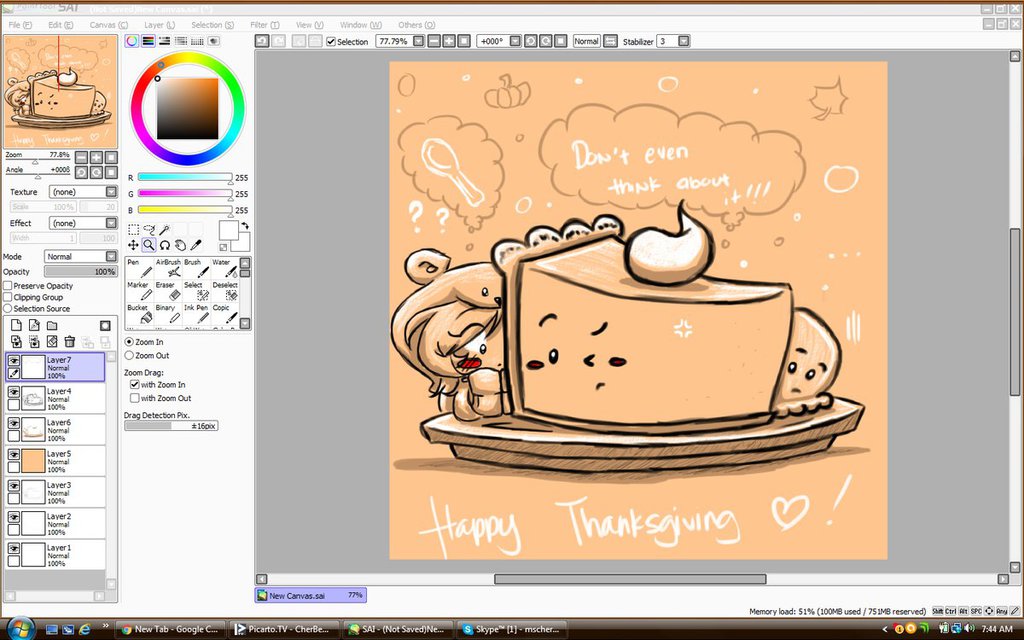Activate the Eyedropper color picker tool

coord(196,245)
